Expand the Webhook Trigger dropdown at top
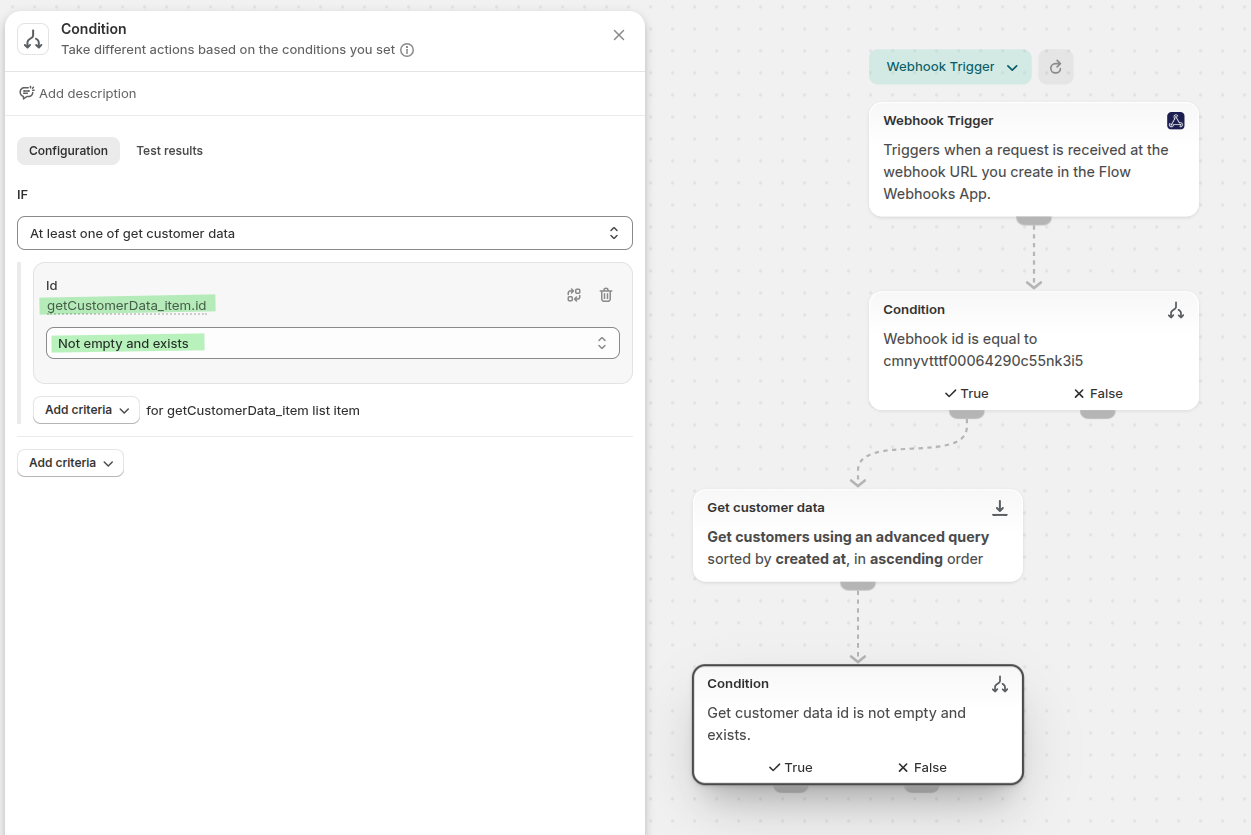The image size is (1251, 835). (950, 67)
